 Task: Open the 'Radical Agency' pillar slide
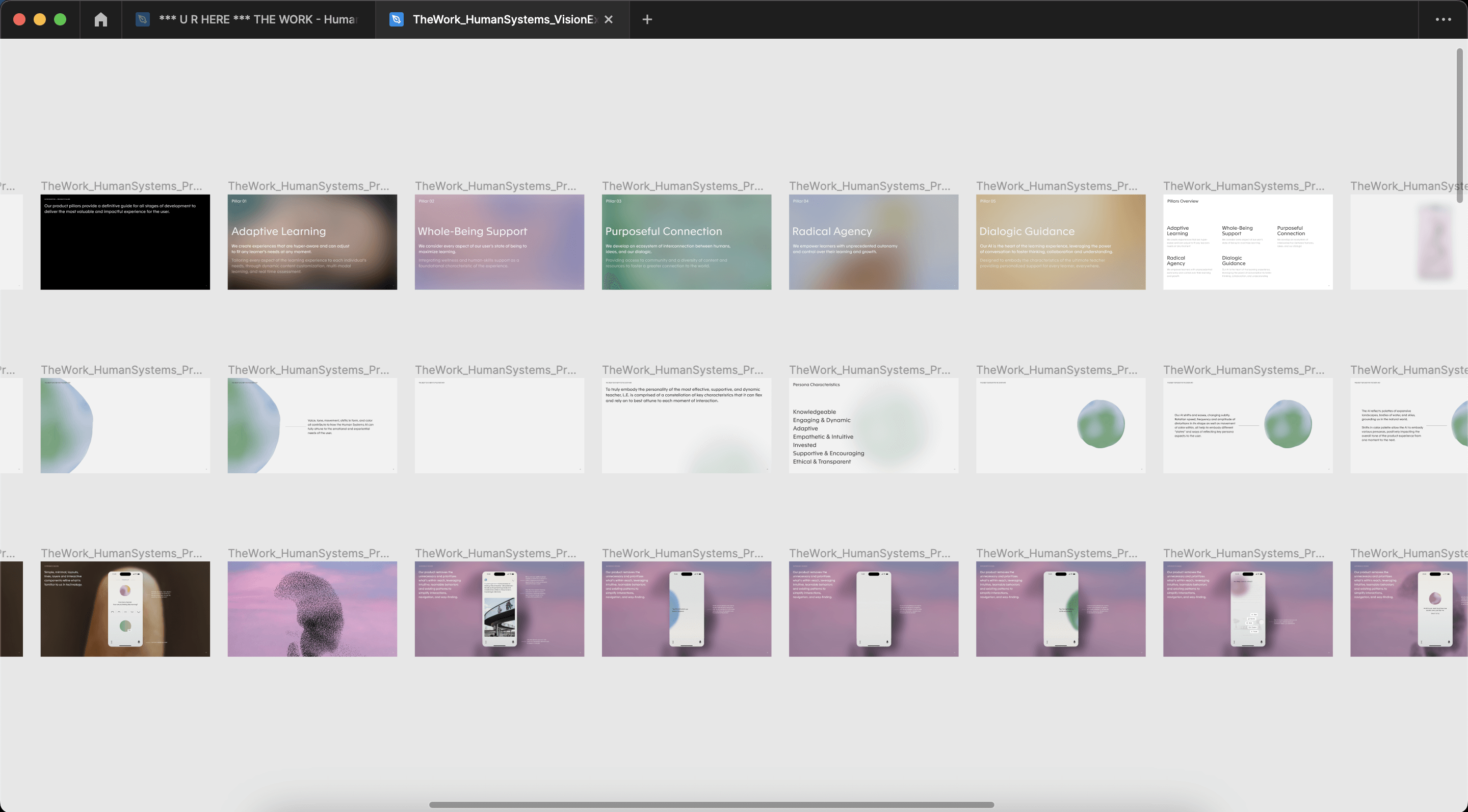(x=873, y=242)
